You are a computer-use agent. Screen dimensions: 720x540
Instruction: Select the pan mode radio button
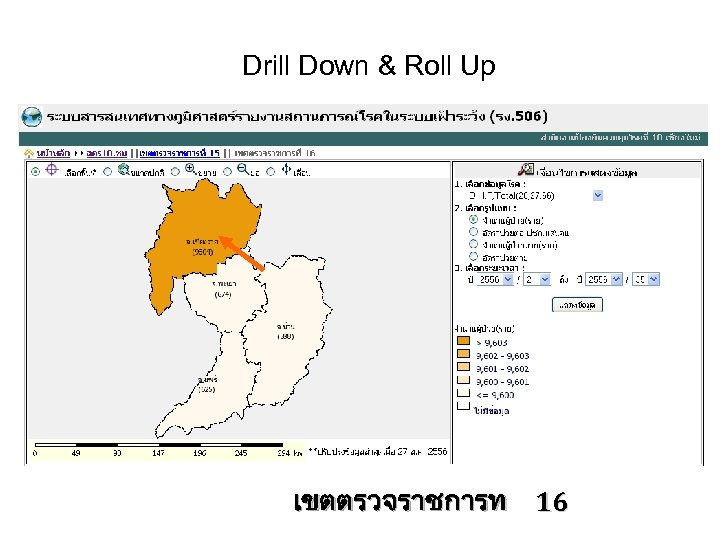271,172
